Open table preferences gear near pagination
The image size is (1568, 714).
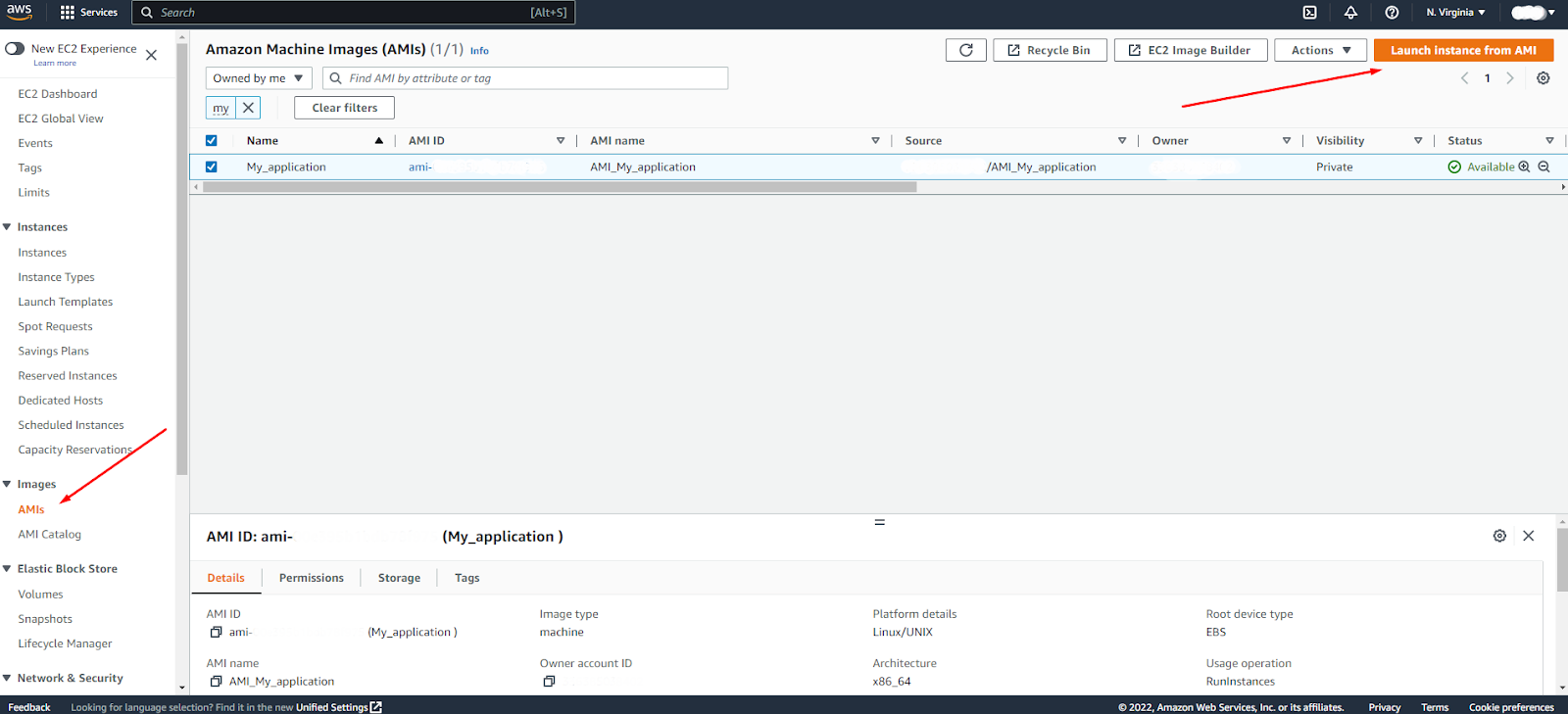coord(1543,78)
